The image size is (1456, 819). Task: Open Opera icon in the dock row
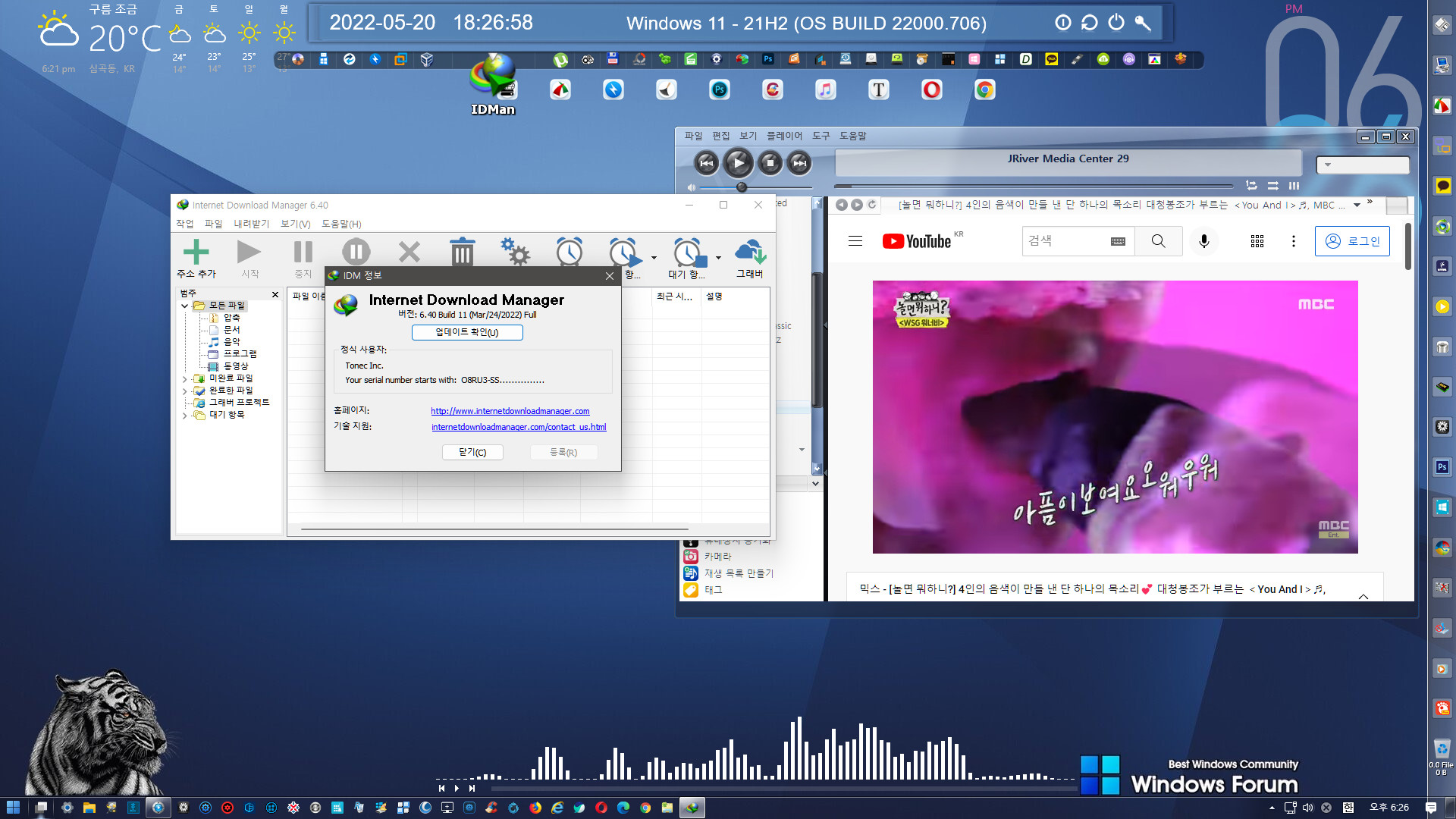pos(932,89)
